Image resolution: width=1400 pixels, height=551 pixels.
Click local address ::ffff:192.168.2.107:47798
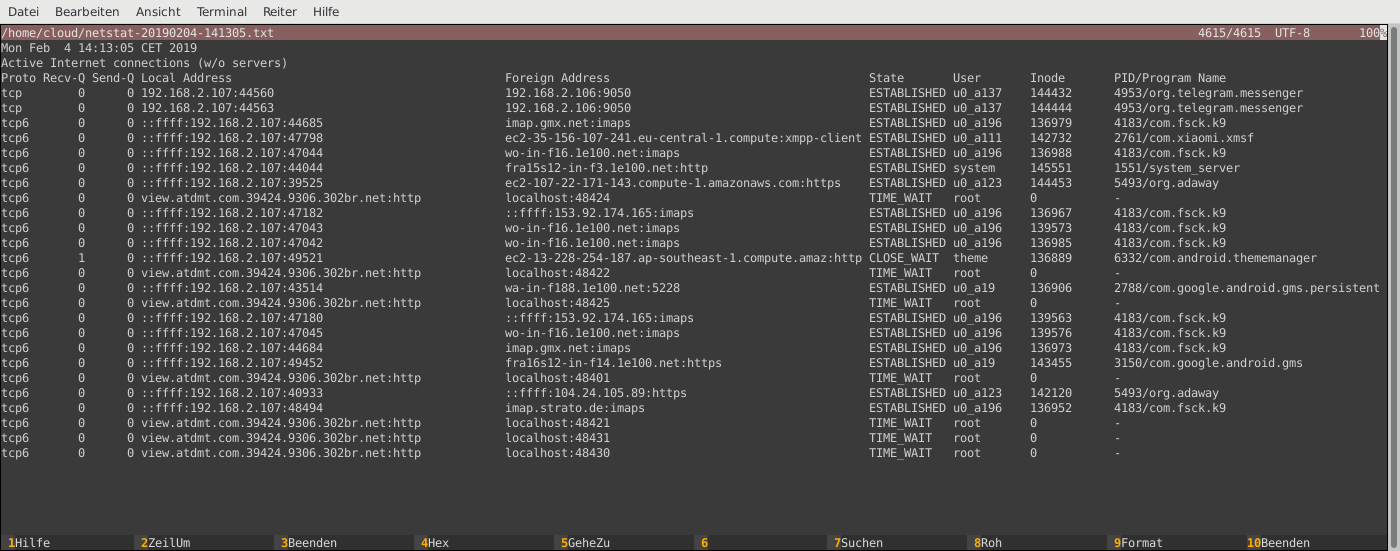(x=232, y=138)
